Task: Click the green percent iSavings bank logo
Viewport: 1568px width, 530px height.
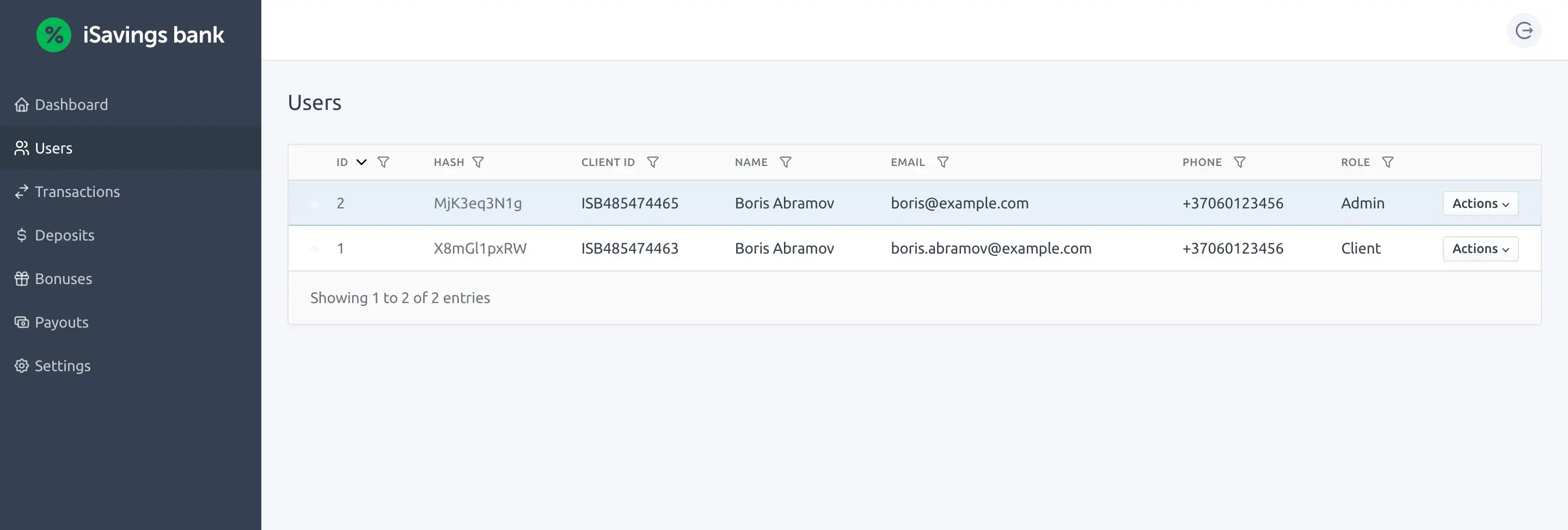Action: (53, 35)
